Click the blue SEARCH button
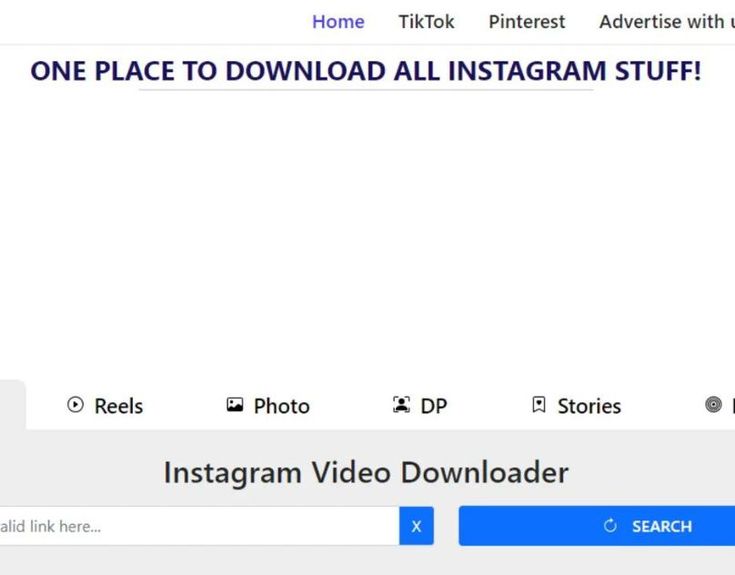The height and width of the screenshot is (575, 735). click(x=597, y=526)
